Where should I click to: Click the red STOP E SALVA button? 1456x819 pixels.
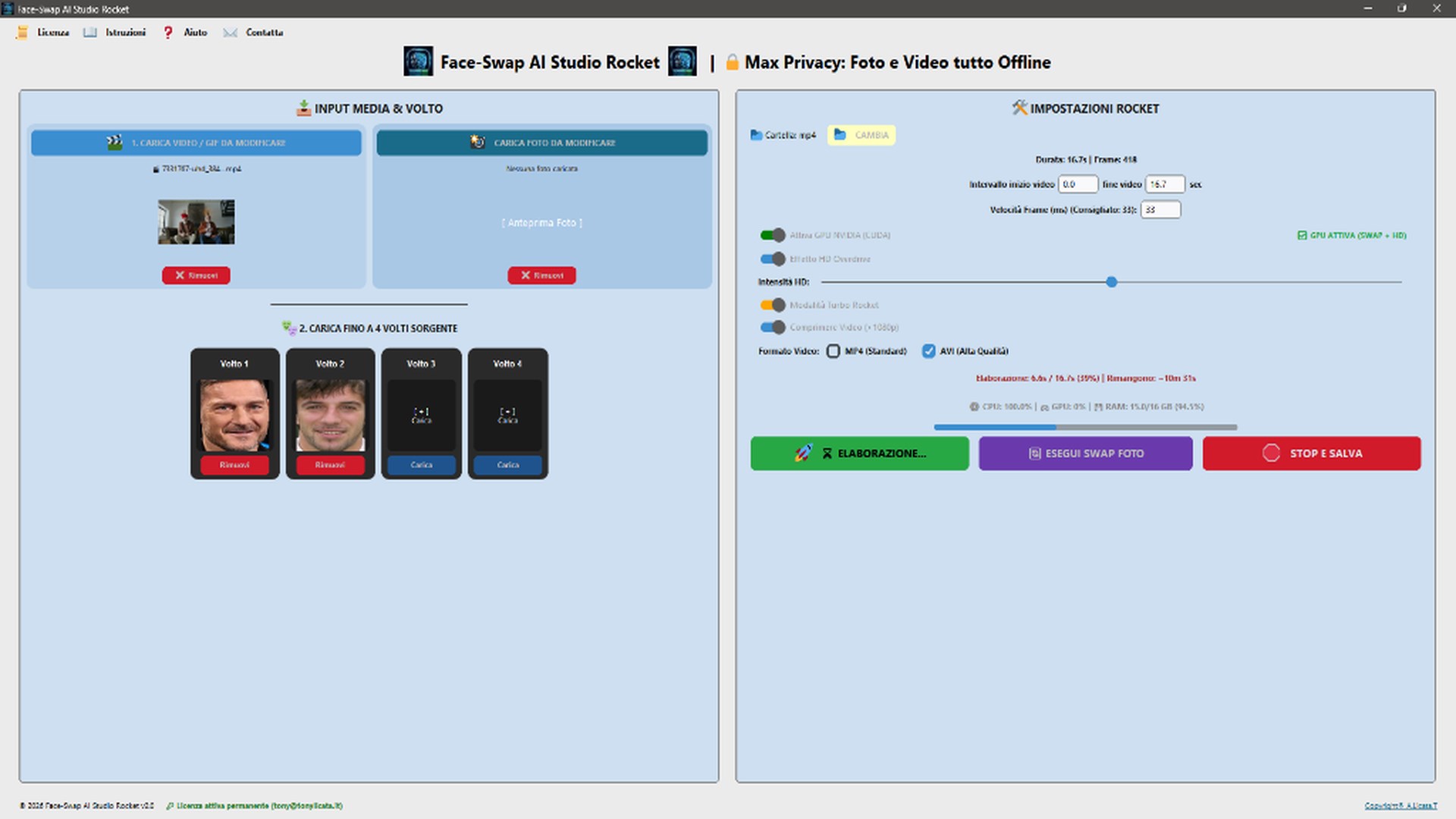[x=1312, y=453]
